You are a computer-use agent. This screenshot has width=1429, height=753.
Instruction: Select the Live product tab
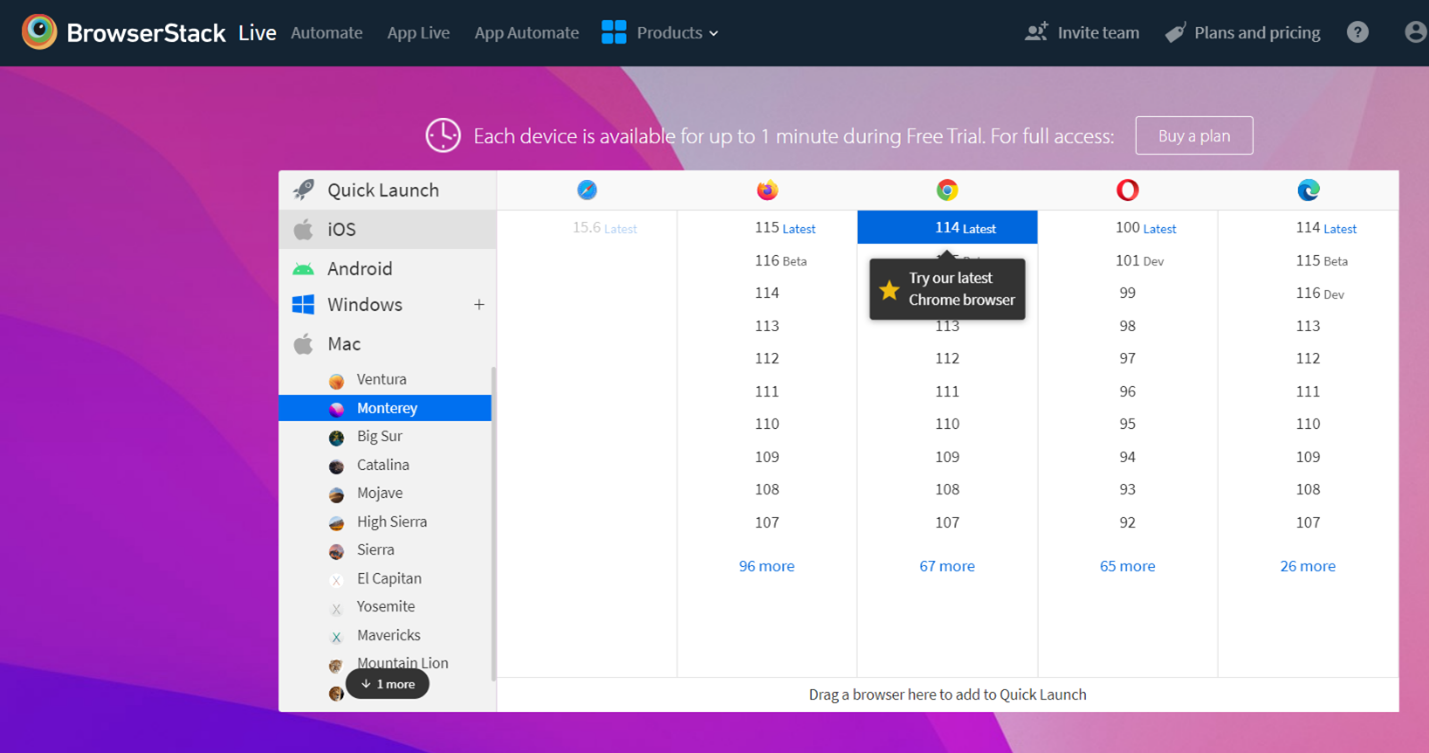click(x=257, y=33)
